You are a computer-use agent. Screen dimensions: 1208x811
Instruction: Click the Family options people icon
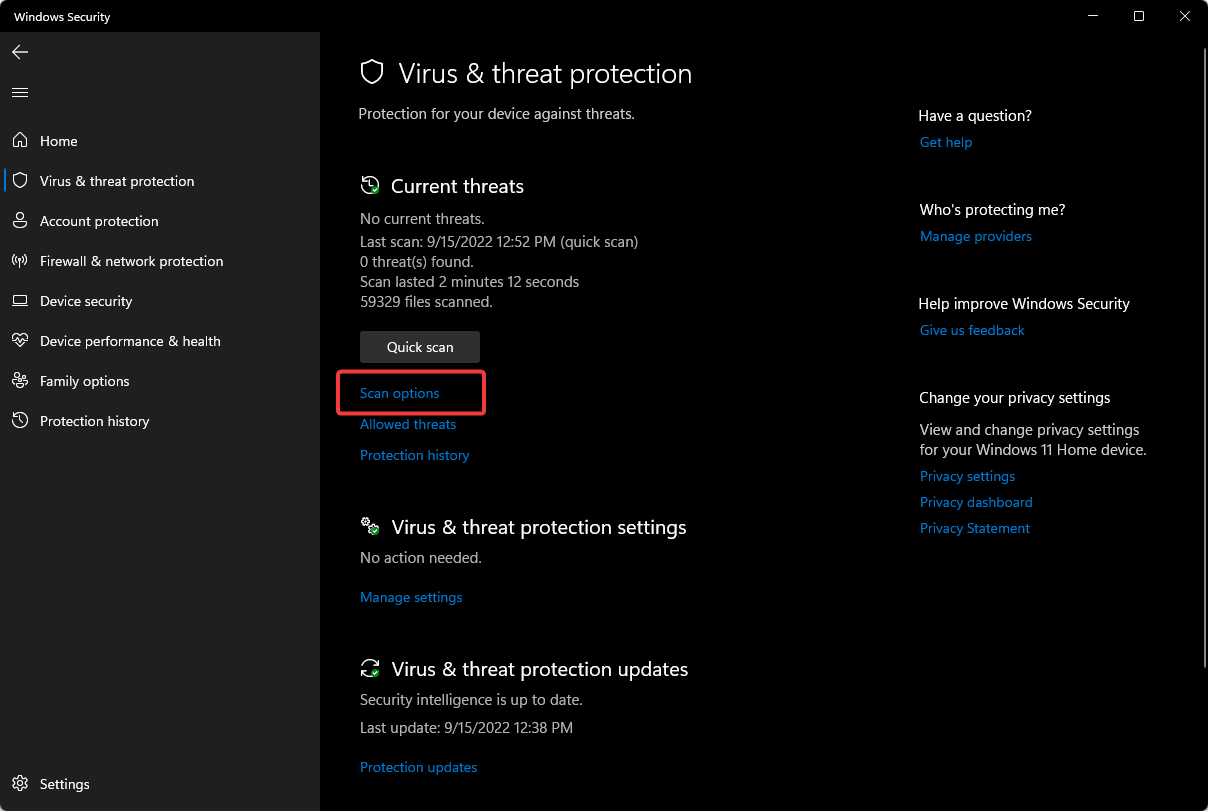tap(20, 381)
